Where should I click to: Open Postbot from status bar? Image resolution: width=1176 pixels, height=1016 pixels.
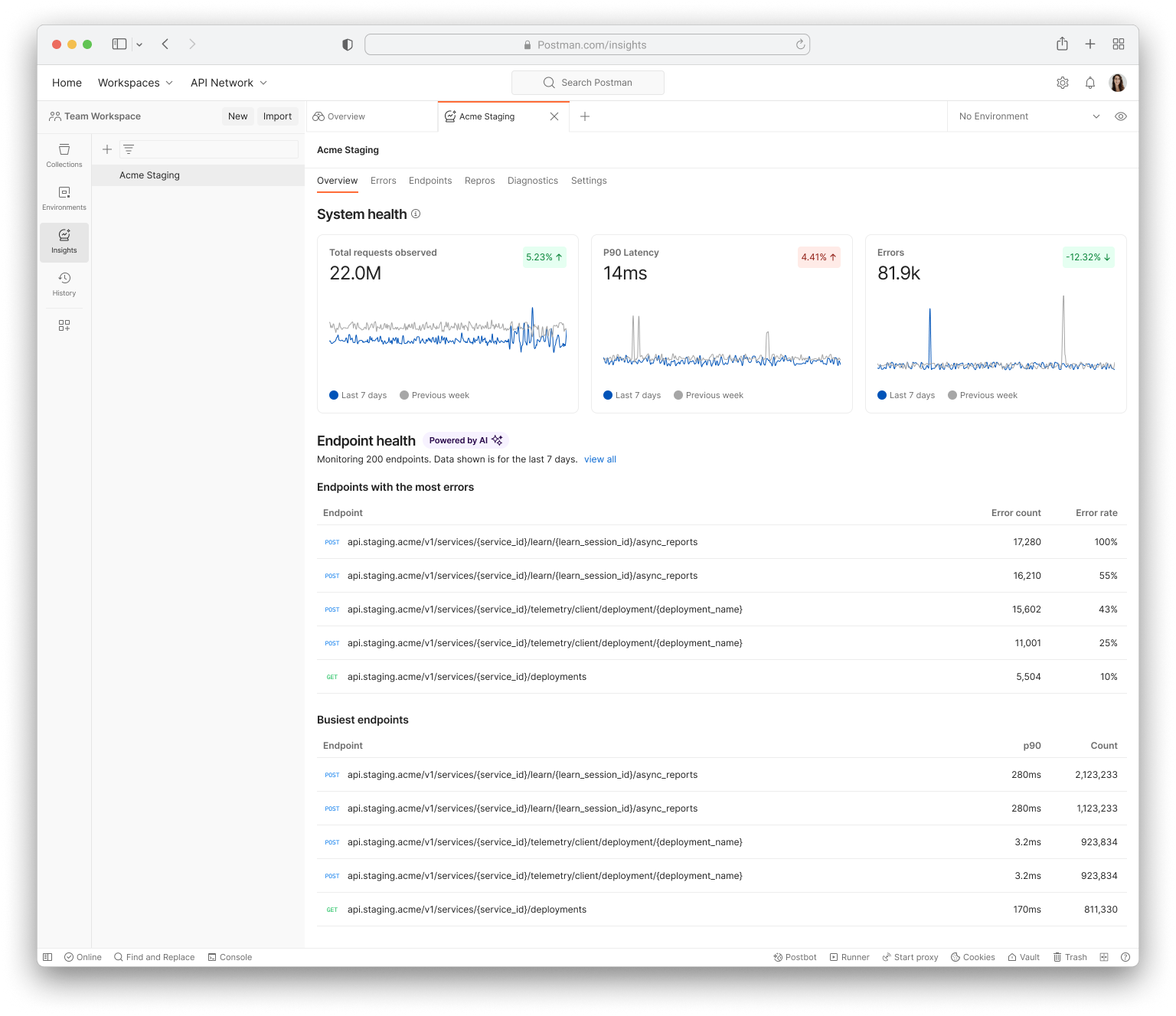(x=795, y=957)
